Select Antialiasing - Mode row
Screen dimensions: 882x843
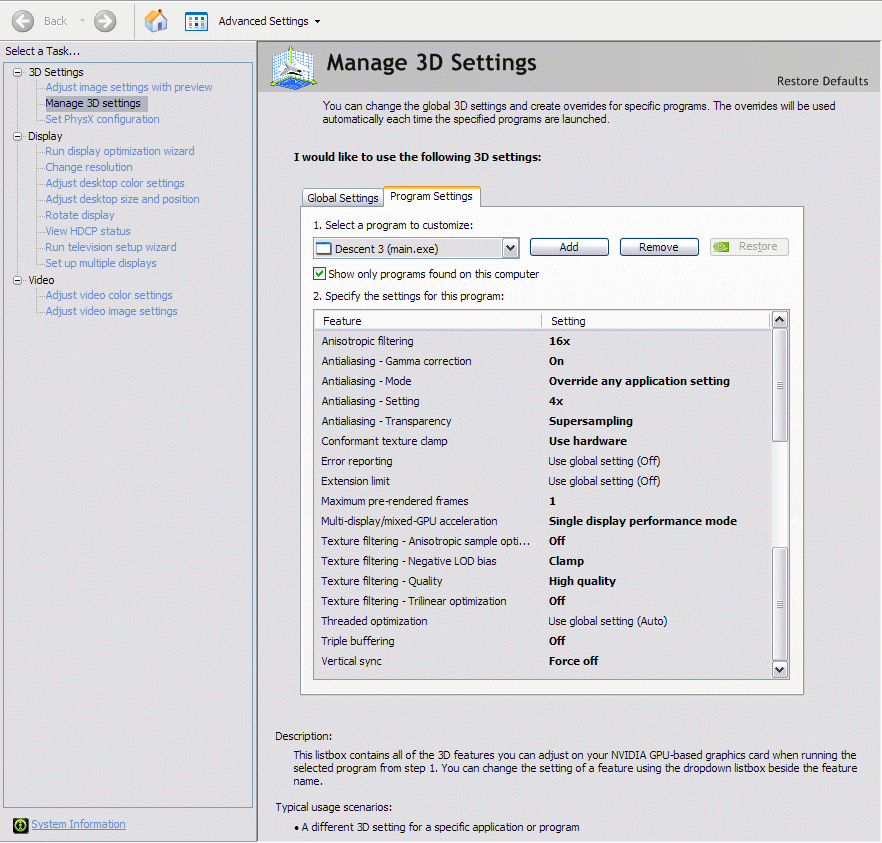(x=543, y=381)
